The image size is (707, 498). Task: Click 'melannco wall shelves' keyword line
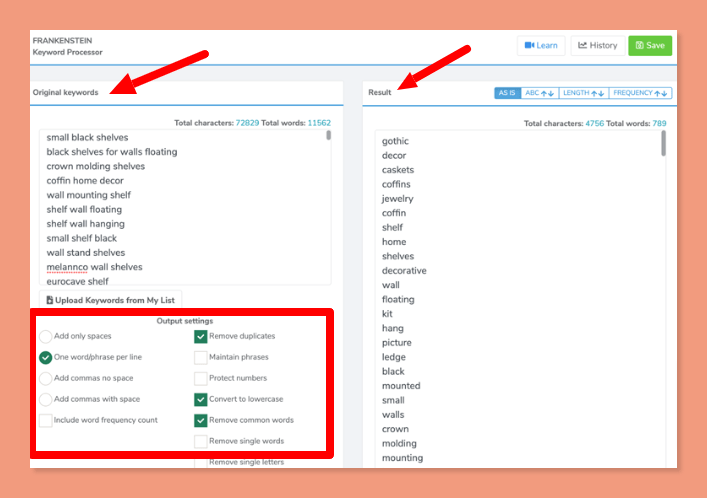pos(94,267)
